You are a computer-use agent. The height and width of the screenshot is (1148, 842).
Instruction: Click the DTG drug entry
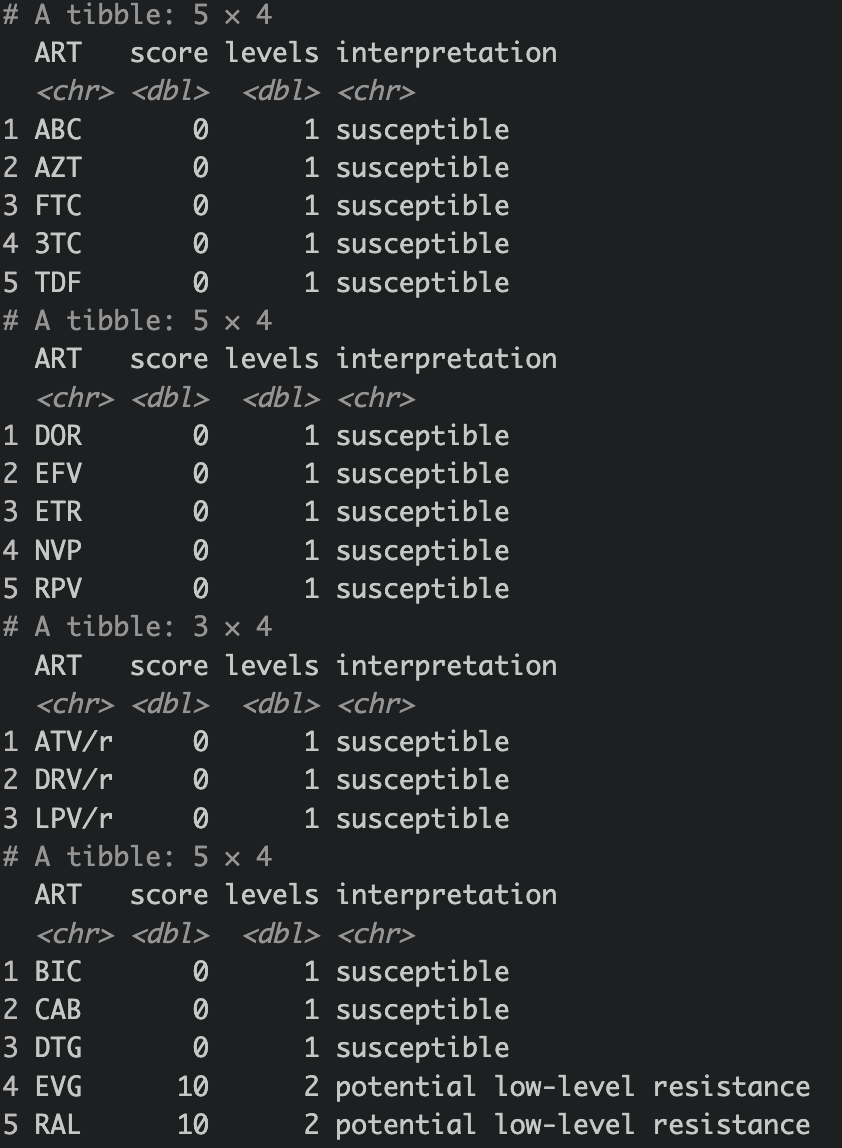(x=58, y=1048)
